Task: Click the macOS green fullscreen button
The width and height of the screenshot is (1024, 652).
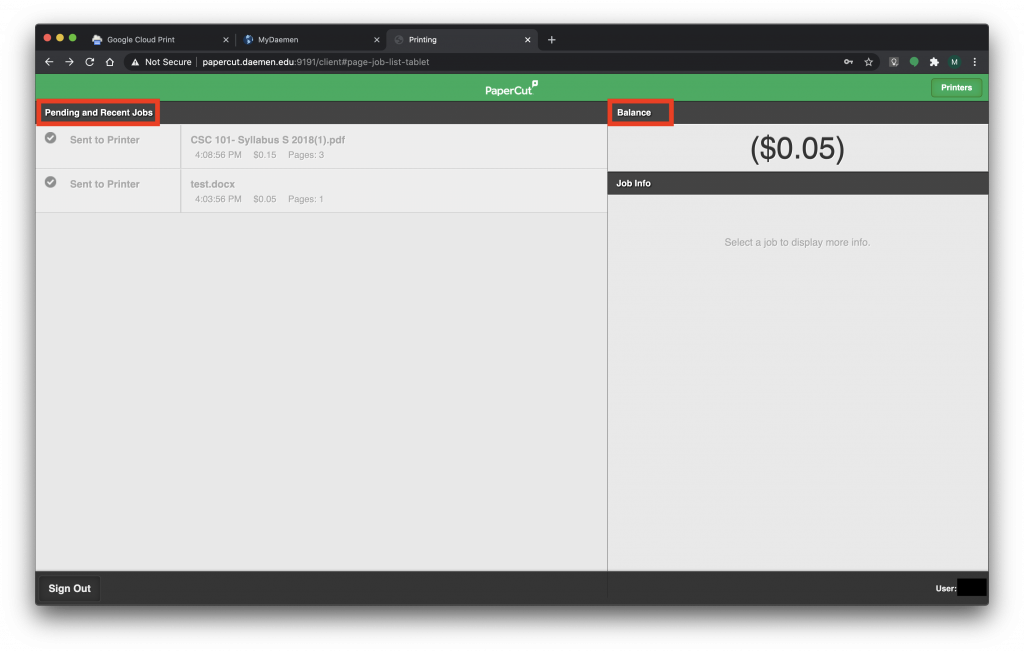Action: pyautogui.click(x=72, y=38)
